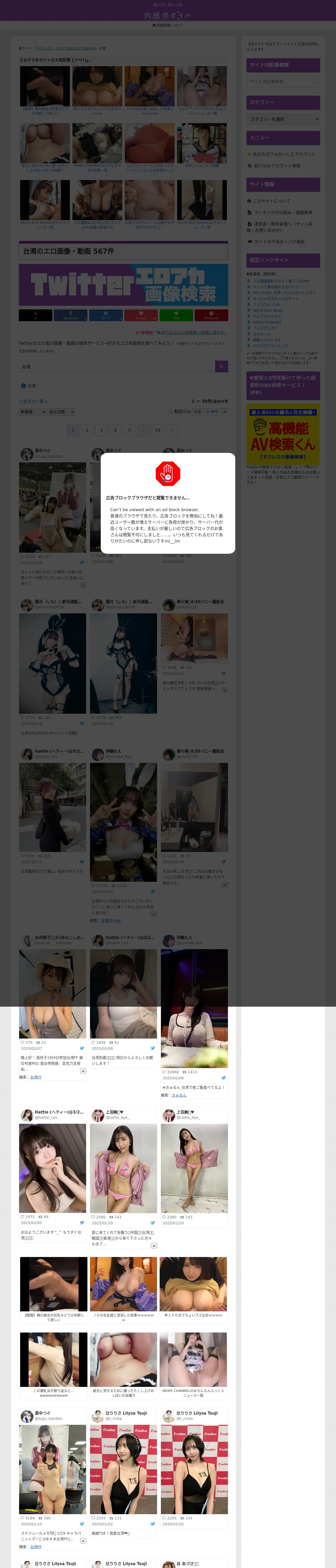Open avatar of 水月桃子 account
336x1568 pixels.
point(27,941)
